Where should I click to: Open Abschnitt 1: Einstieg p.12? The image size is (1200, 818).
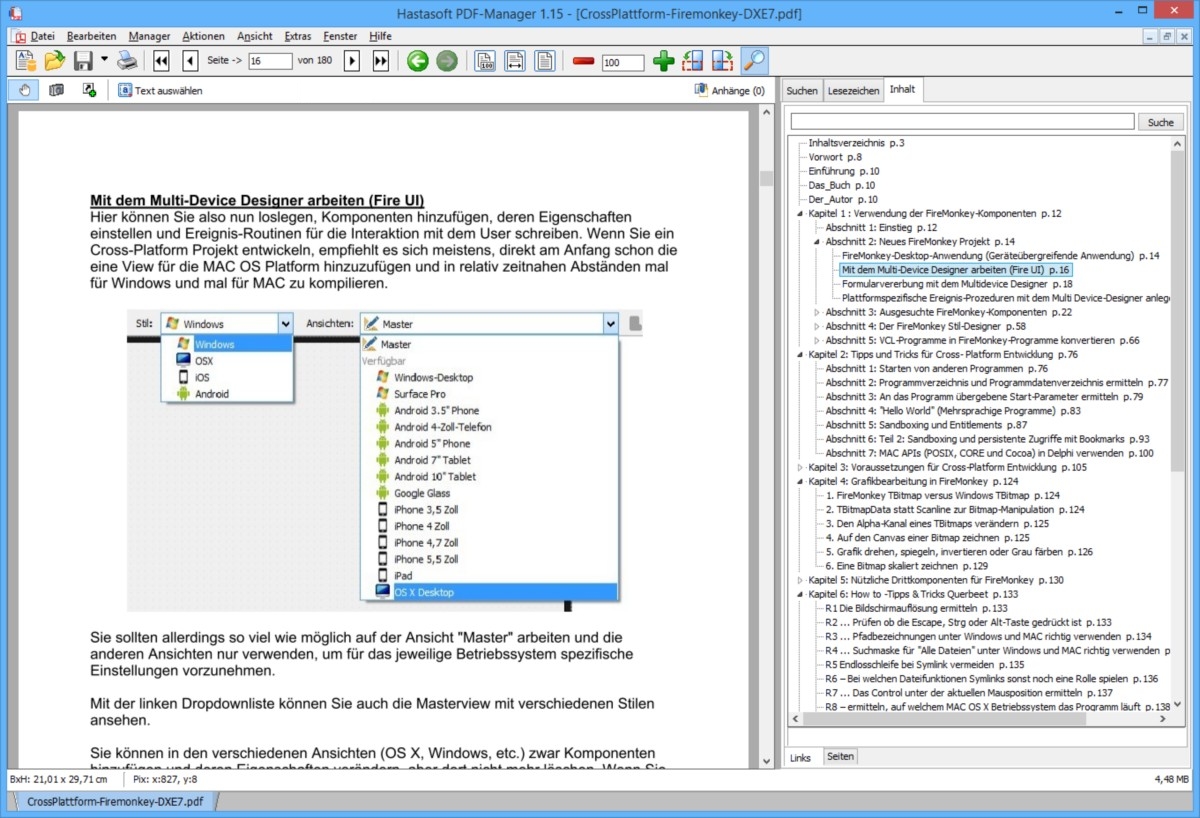881,228
